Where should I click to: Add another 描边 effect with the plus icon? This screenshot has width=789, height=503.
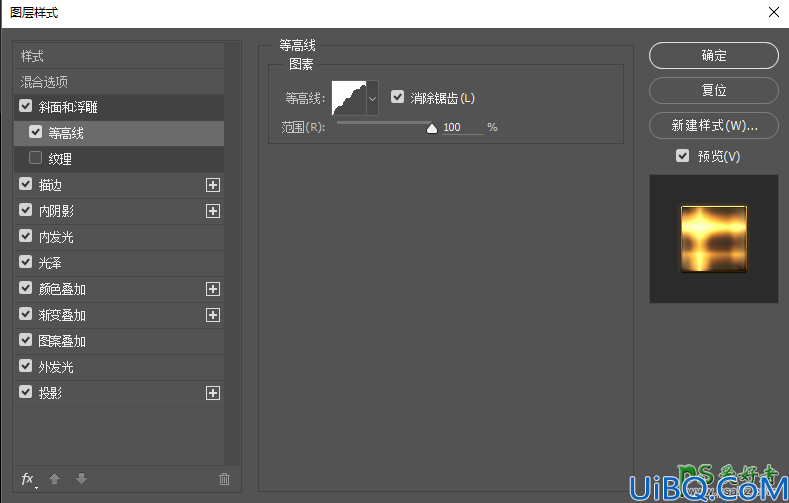(x=213, y=185)
